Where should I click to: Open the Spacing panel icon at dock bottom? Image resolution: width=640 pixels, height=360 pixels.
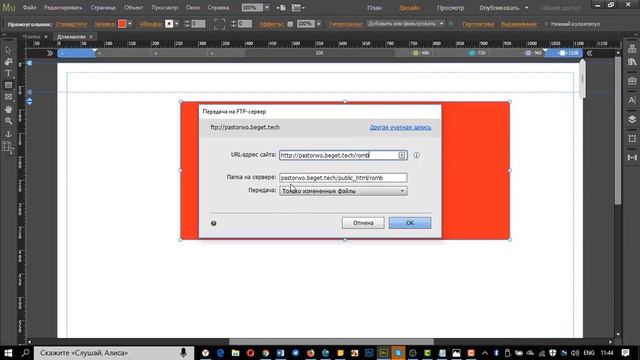632,157
